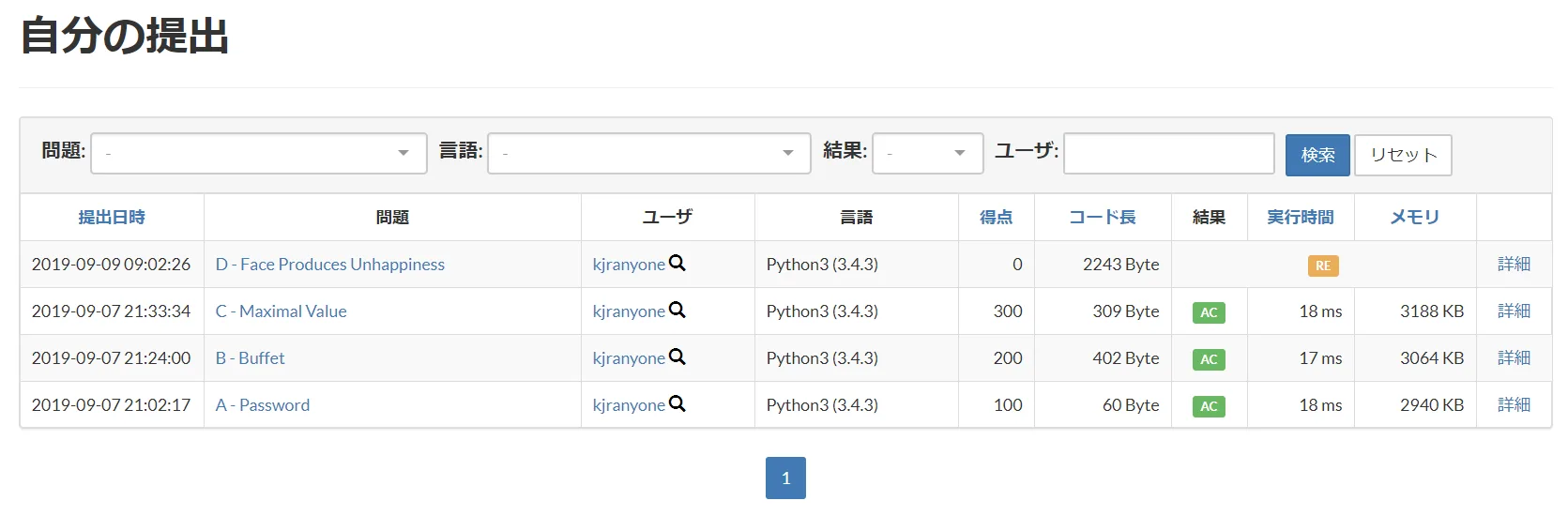
Task: Click AC badge in Password row
Action: point(1209,406)
